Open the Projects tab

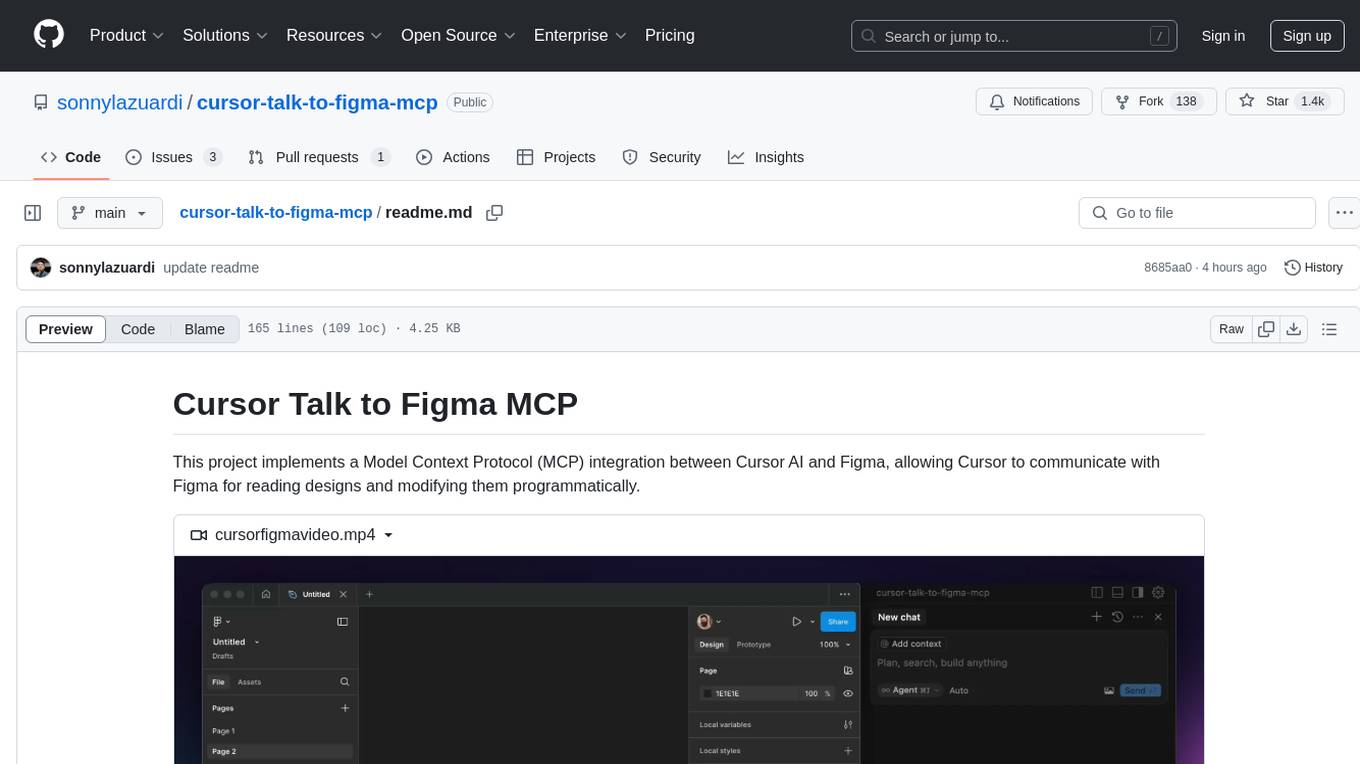pyautogui.click(x=556, y=157)
